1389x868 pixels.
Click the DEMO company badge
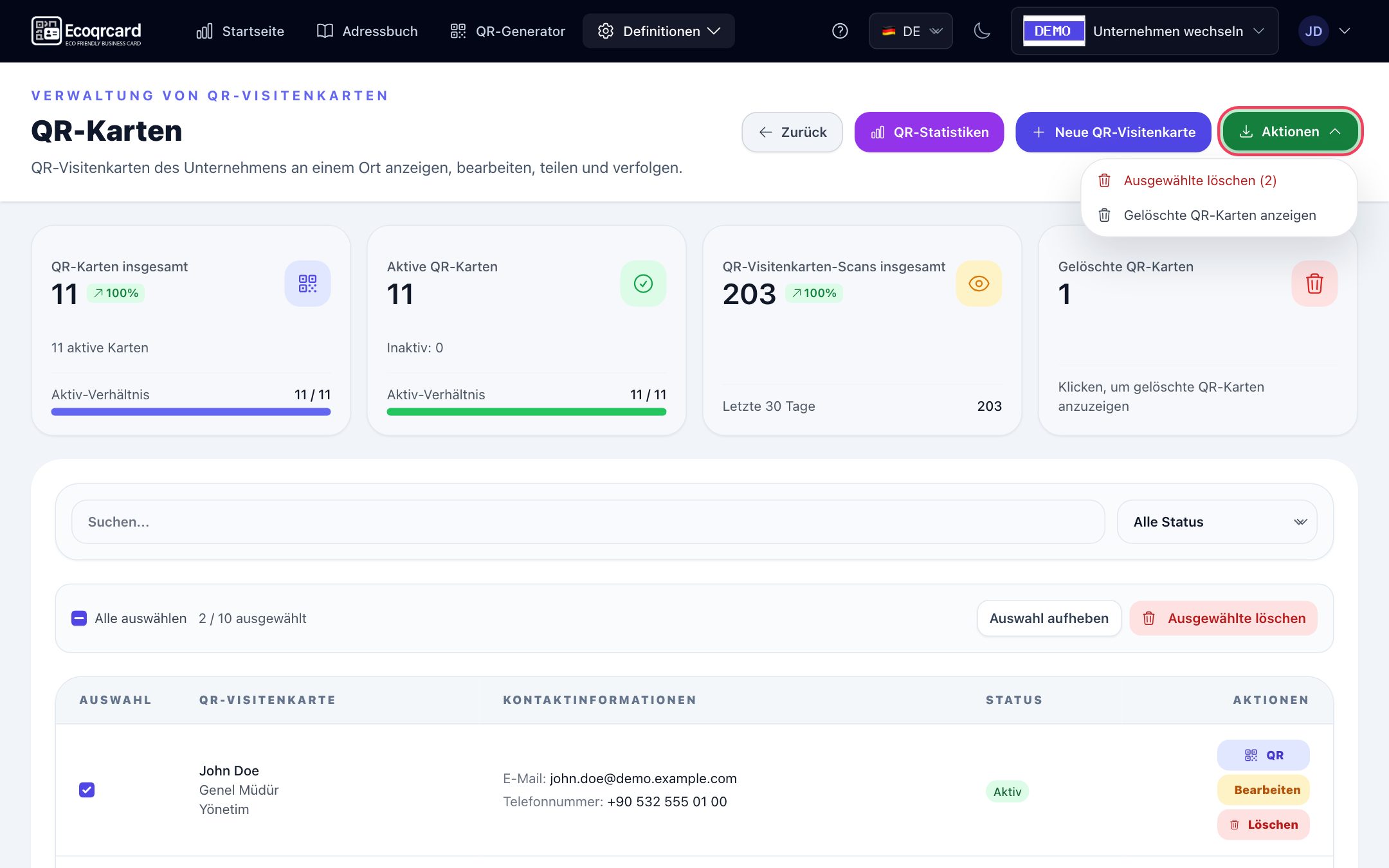1053,31
